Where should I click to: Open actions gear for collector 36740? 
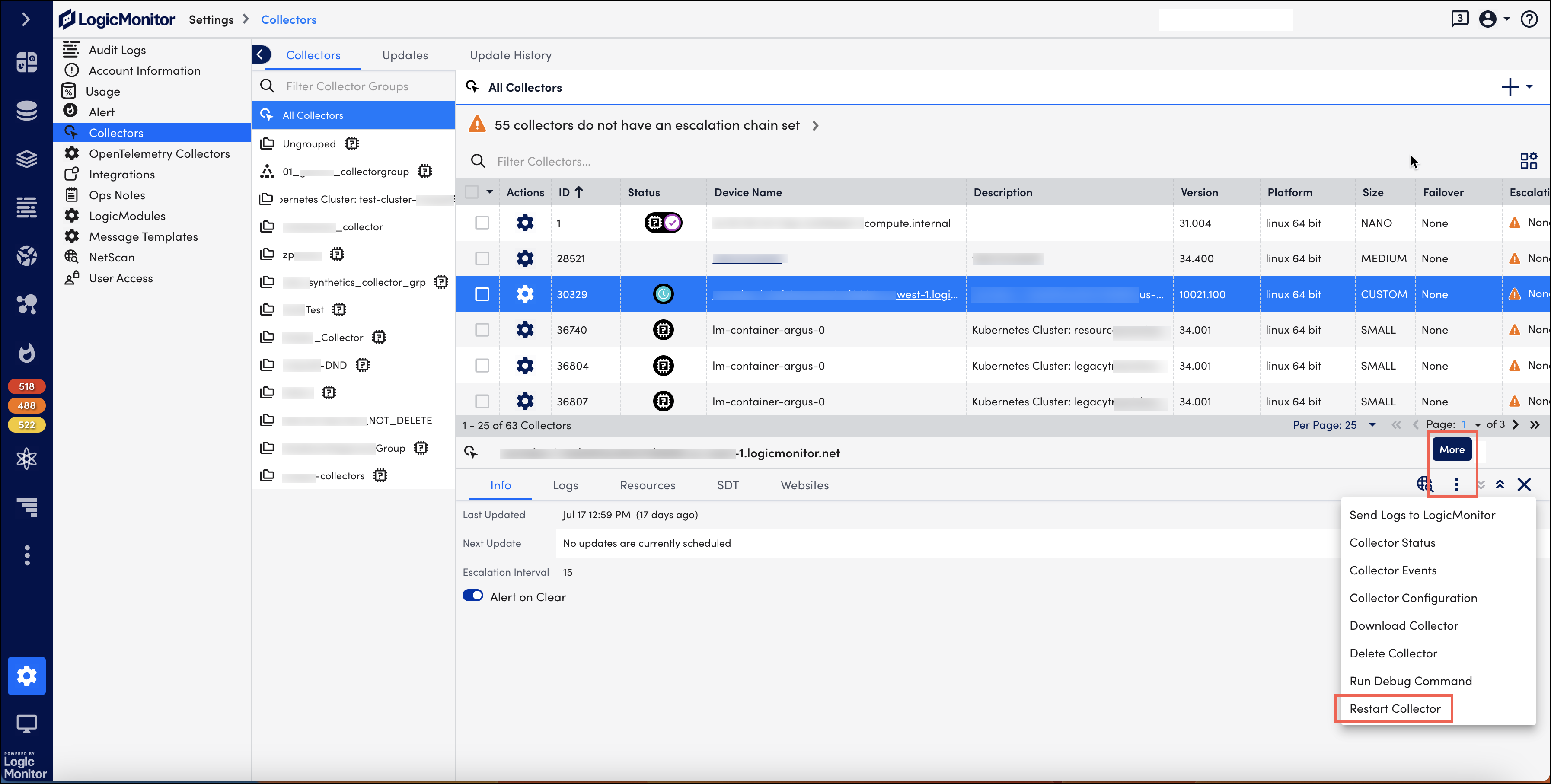[x=525, y=329]
